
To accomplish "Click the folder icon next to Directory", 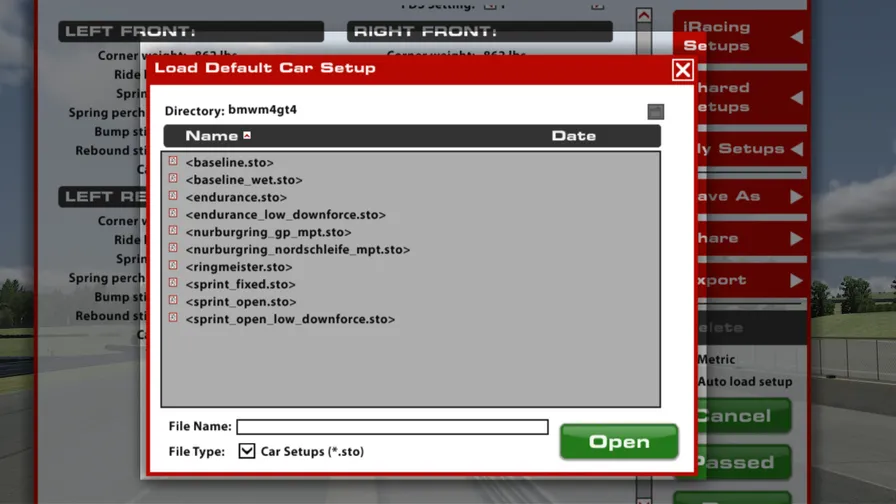I will [655, 111].
